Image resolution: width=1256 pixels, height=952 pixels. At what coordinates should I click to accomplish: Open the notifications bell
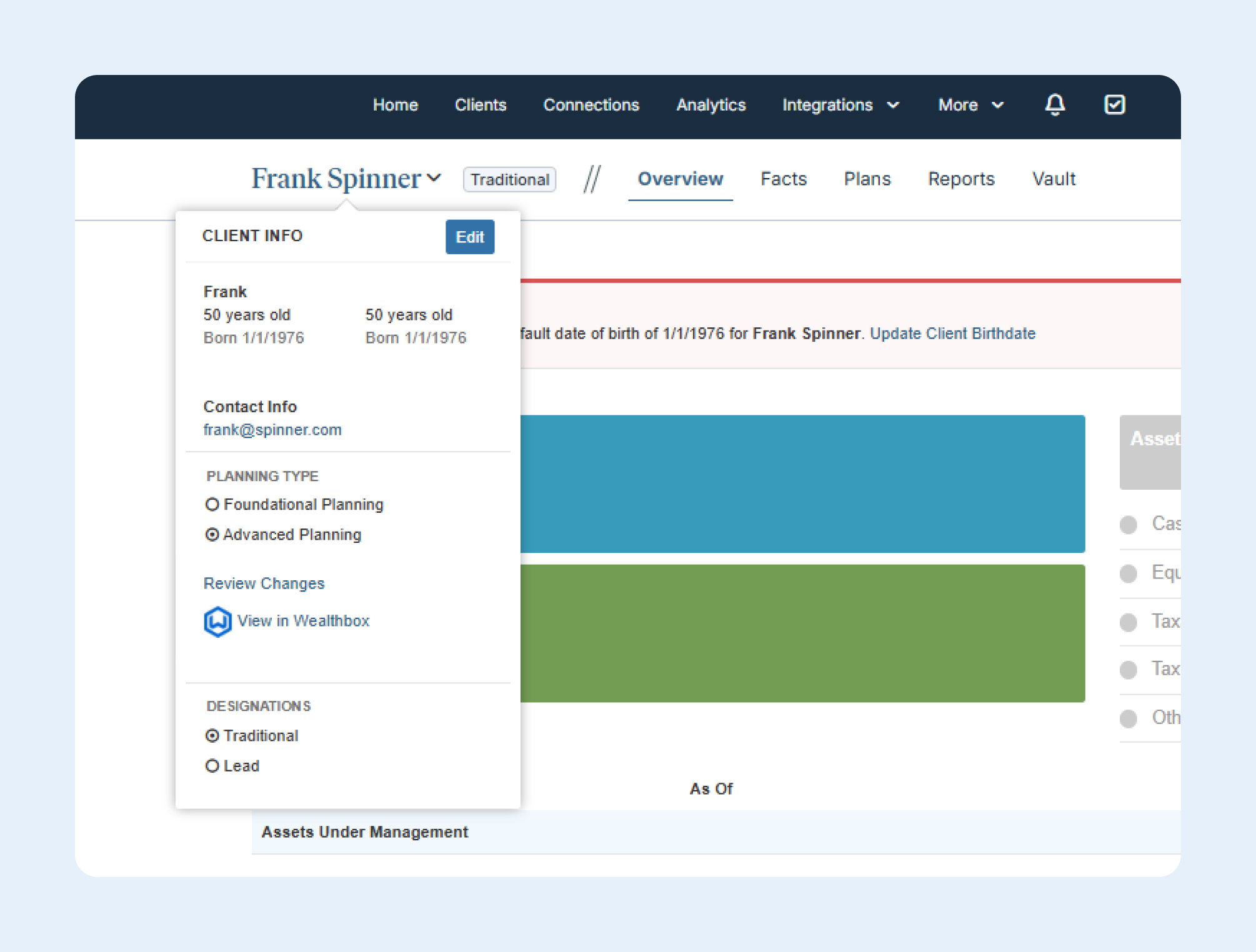coord(1055,104)
